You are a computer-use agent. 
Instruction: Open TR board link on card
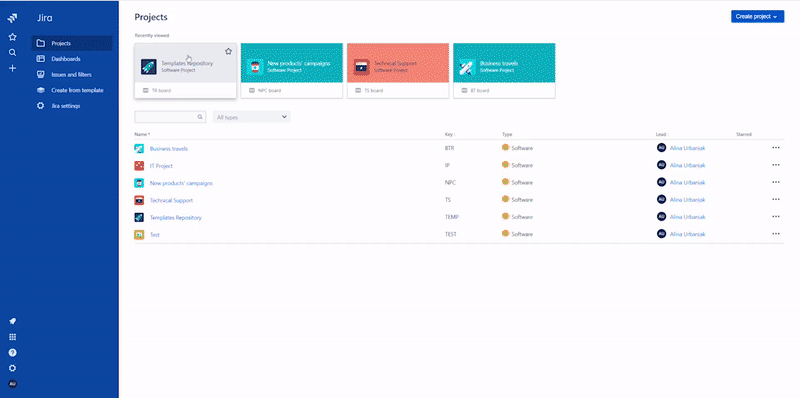click(157, 90)
